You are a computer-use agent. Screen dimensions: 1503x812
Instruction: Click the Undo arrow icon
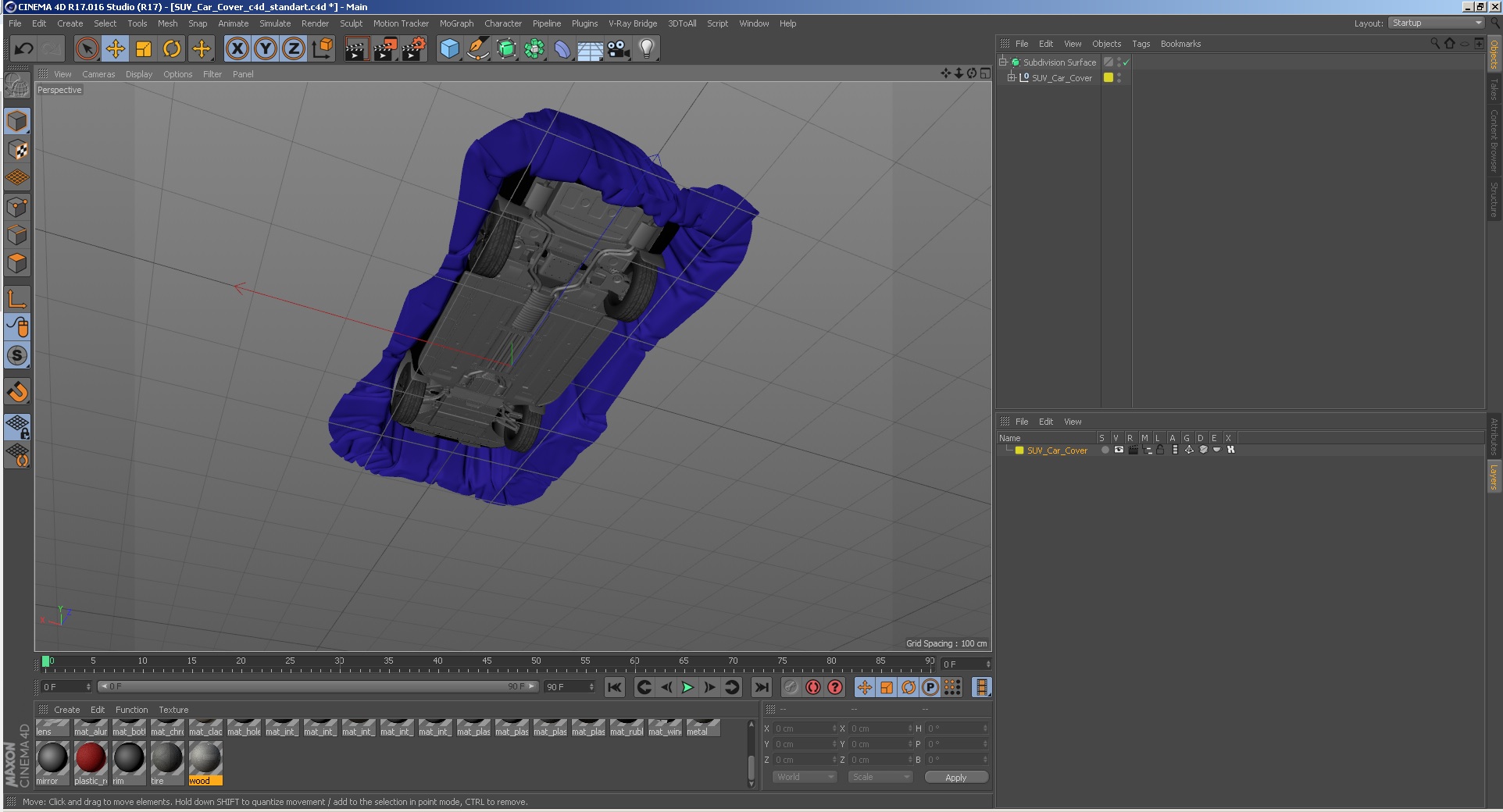pyautogui.click(x=23, y=49)
